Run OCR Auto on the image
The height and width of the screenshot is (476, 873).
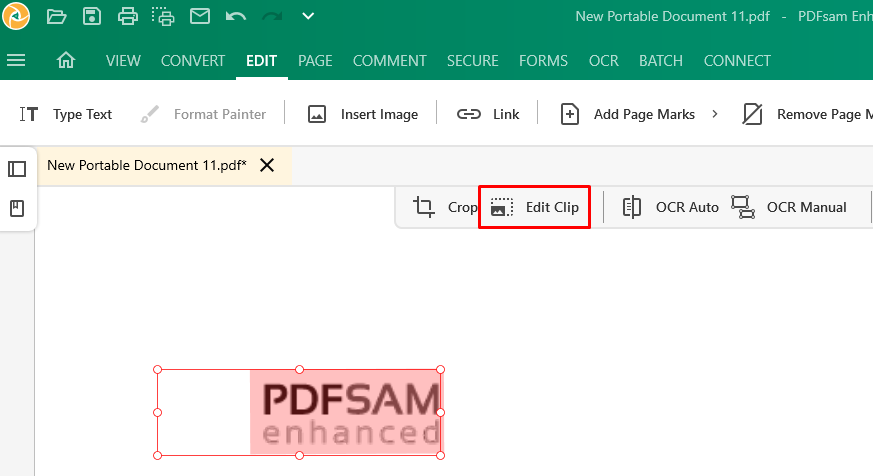670,207
